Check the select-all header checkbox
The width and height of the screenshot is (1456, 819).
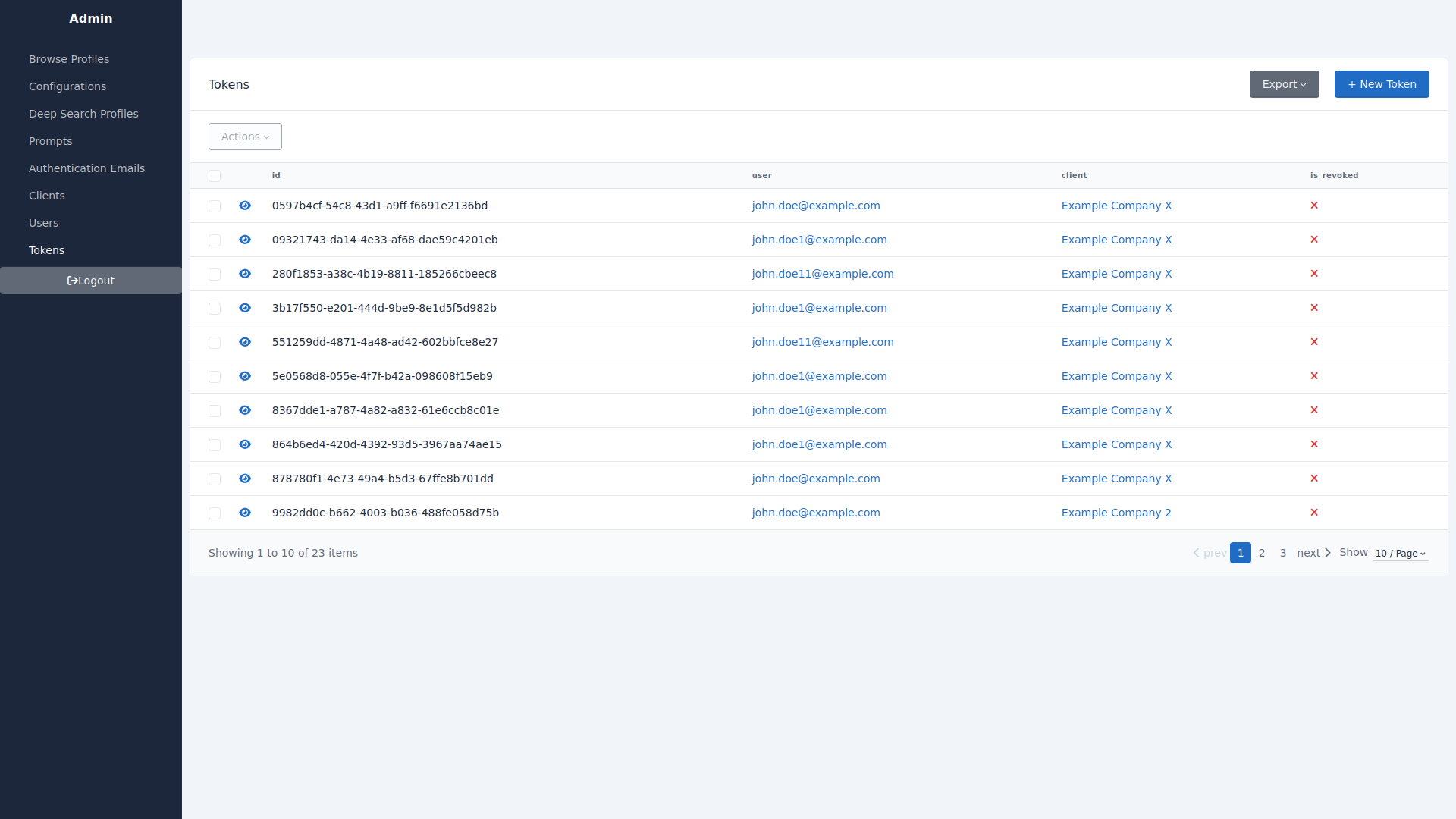click(x=215, y=176)
